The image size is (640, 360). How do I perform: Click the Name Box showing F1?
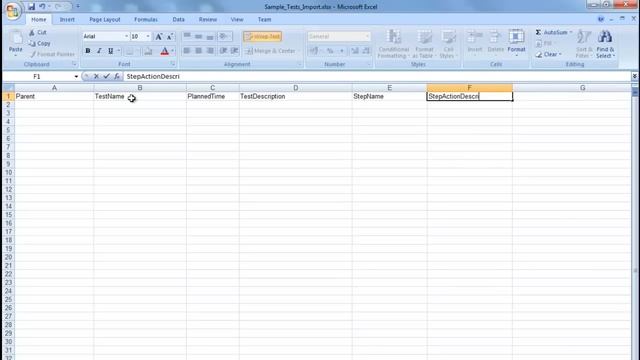(x=37, y=76)
